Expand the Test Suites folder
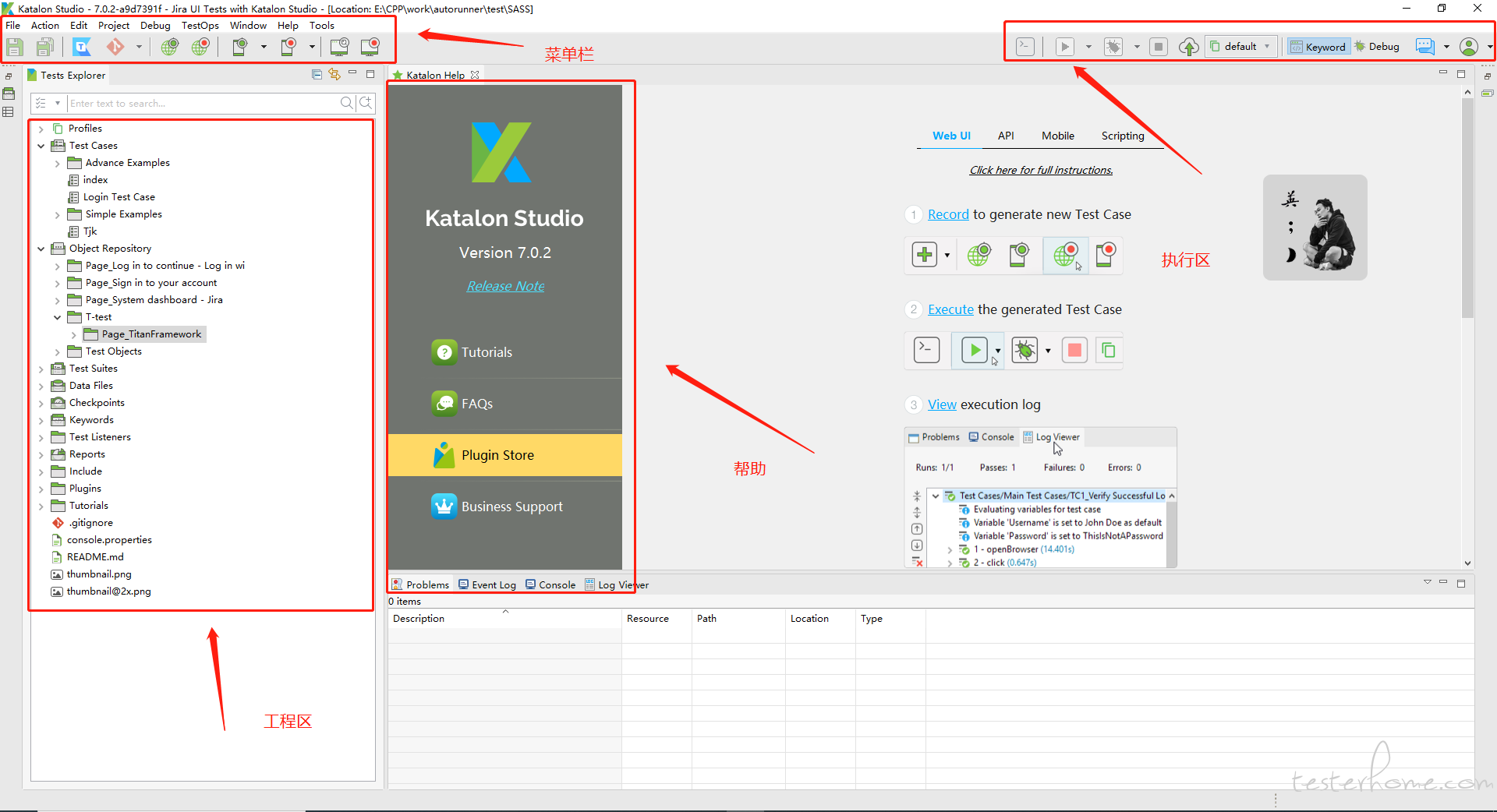The height and width of the screenshot is (812, 1497). pyautogui.click(x=41, y=369)
